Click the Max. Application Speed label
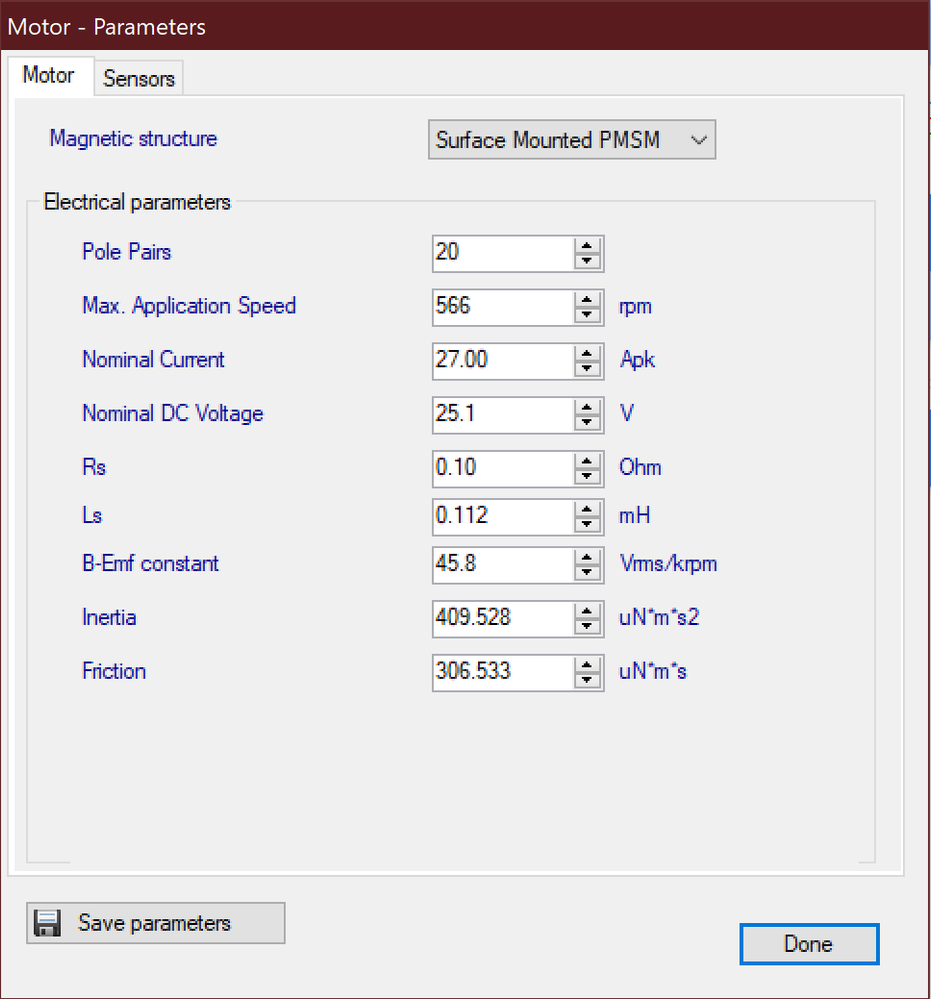 click(x=189, y=306)
